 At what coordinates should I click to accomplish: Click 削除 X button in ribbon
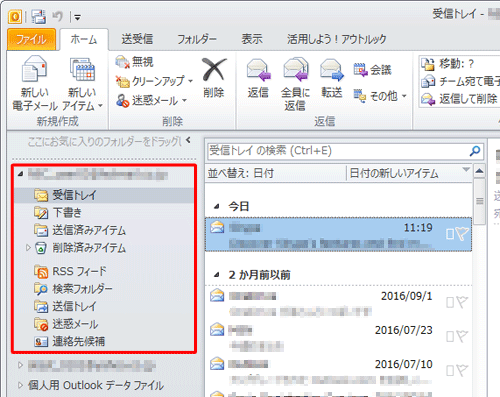[214, 78]
